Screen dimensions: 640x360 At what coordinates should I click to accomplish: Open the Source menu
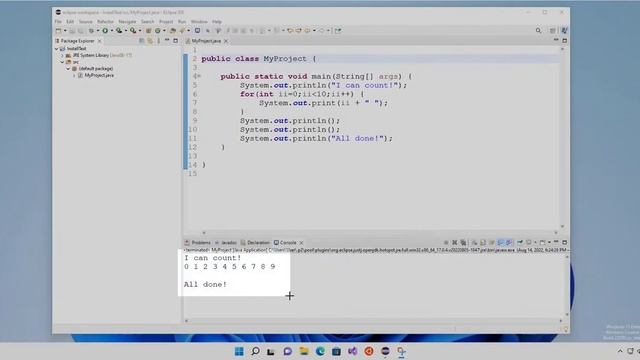(x=85, y=22)
